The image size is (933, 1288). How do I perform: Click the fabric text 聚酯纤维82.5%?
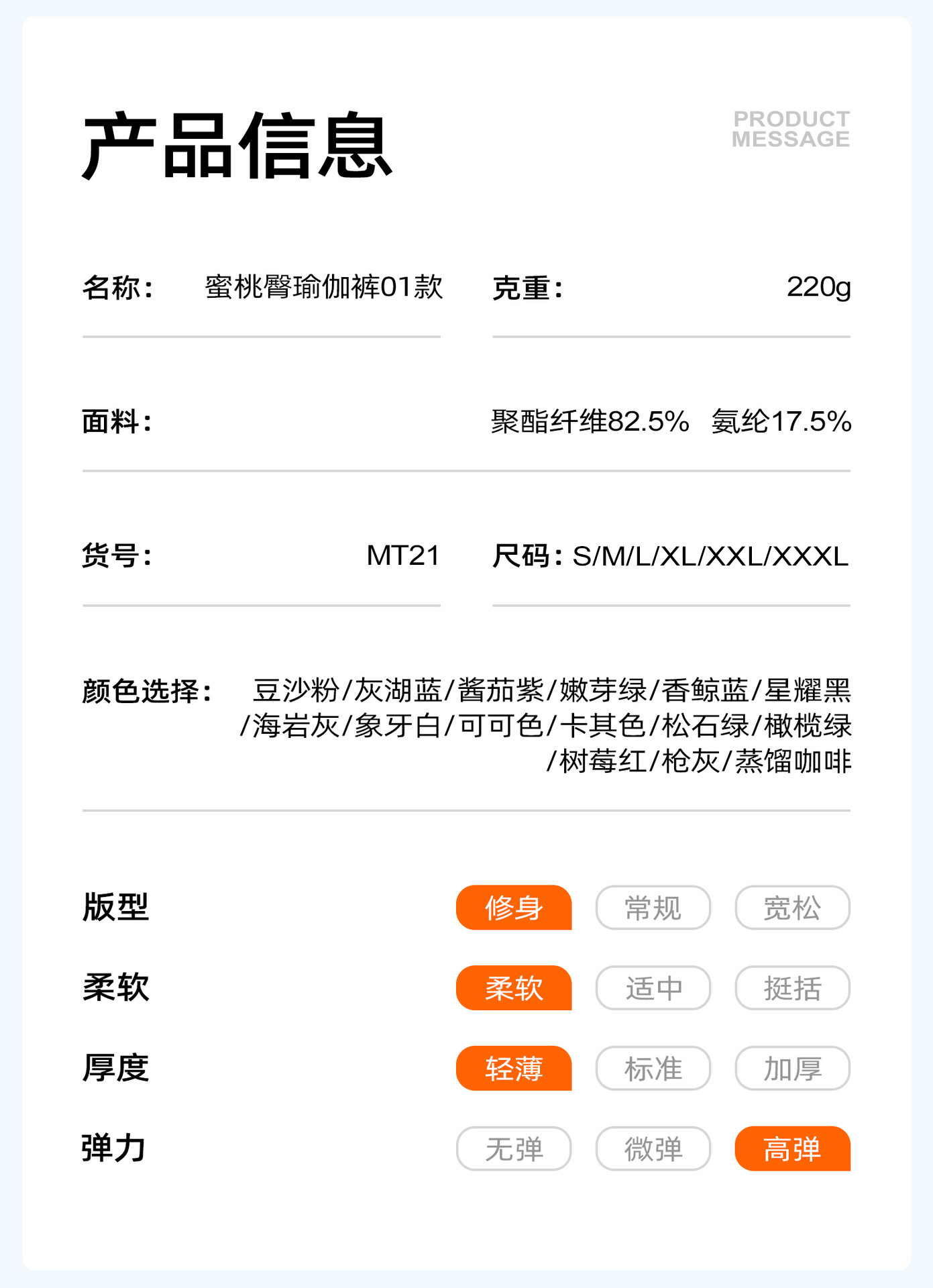pos(590,422)
